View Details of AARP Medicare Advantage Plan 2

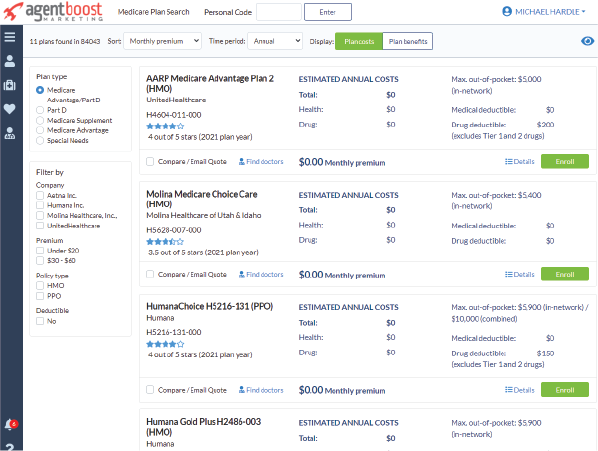click(x=519, y=162)
